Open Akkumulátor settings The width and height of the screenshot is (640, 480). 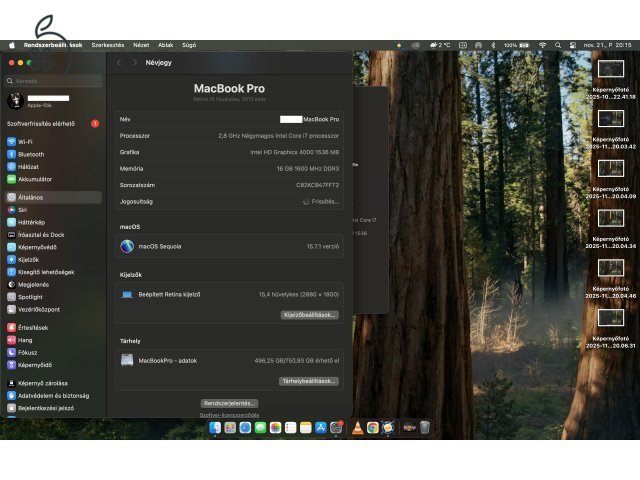click(29, 179)
